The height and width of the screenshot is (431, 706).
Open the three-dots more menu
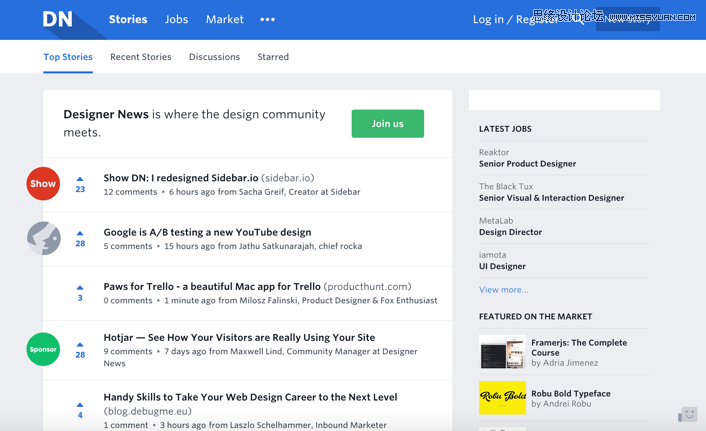267,19
